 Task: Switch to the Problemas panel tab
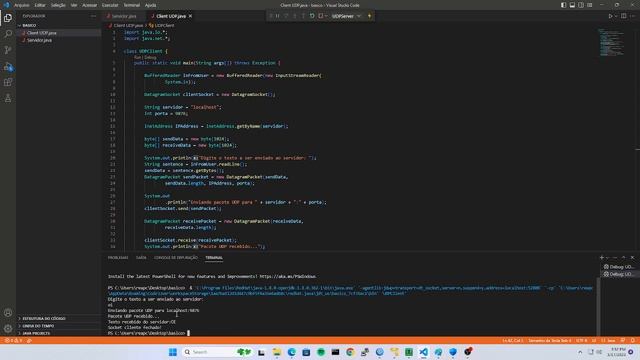(x=118, y=258)
